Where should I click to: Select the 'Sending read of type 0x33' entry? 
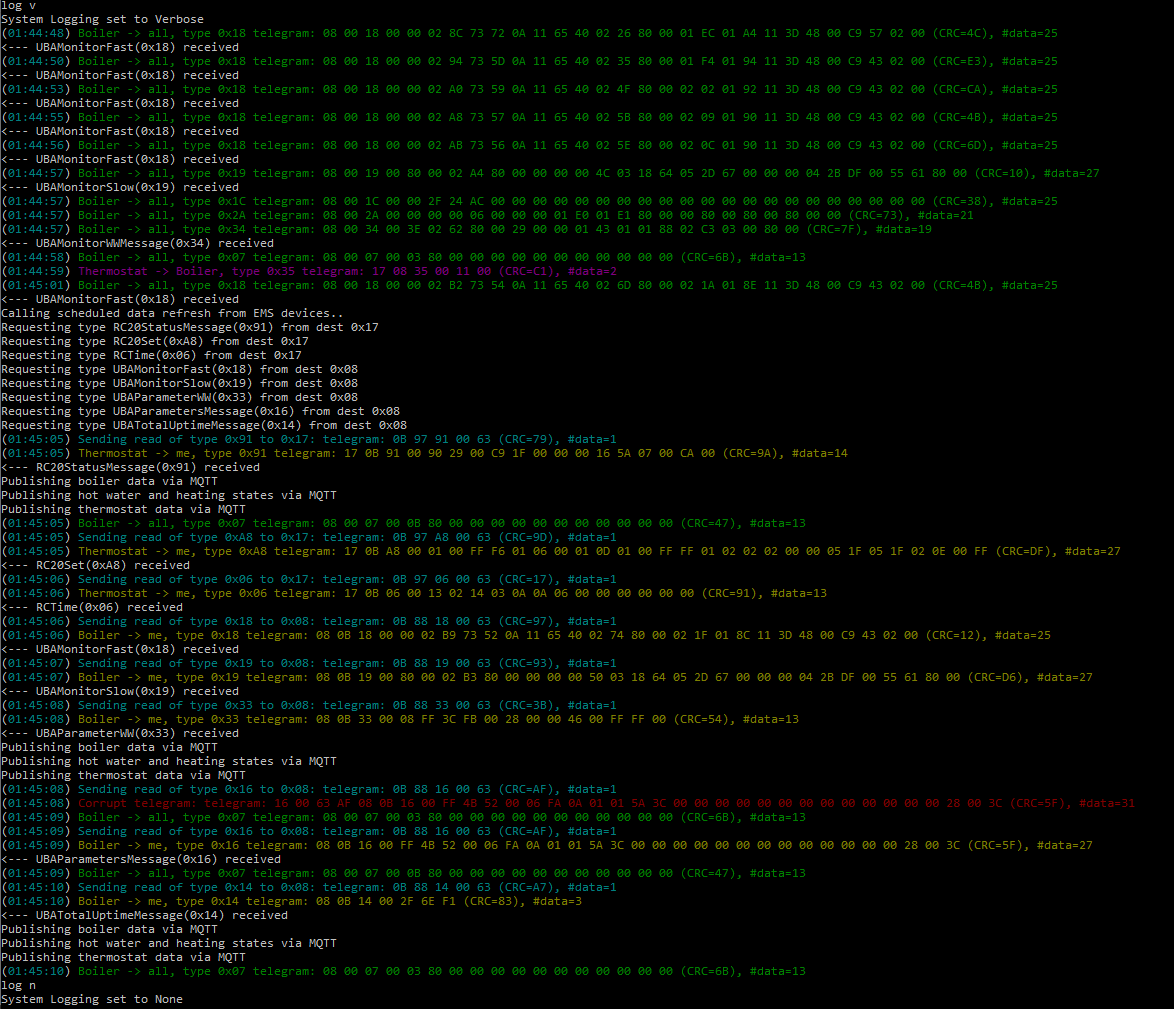coord(180,705)
